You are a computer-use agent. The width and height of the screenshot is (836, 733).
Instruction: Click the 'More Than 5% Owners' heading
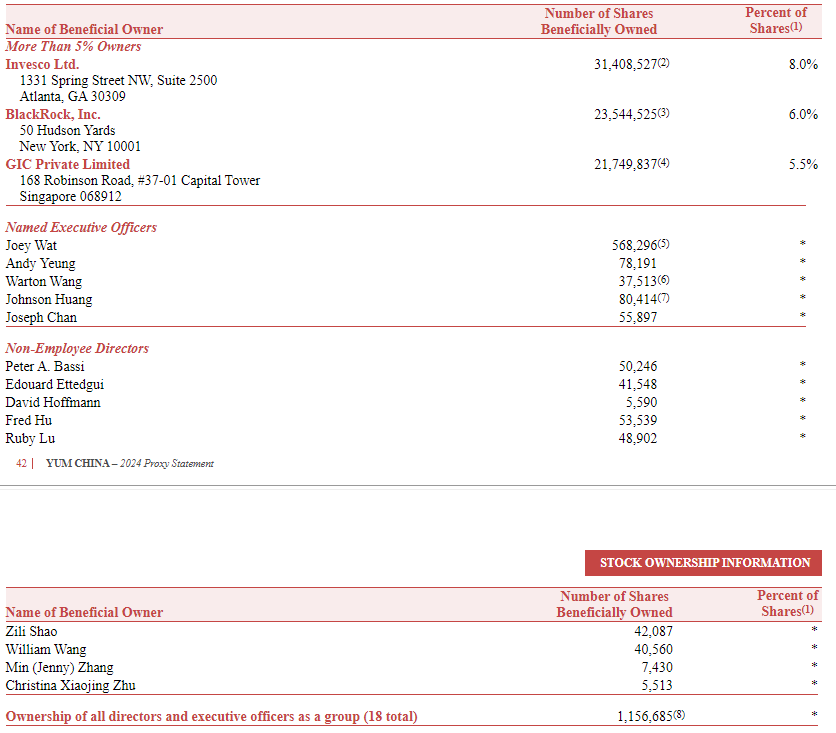[x=73, y=46]
